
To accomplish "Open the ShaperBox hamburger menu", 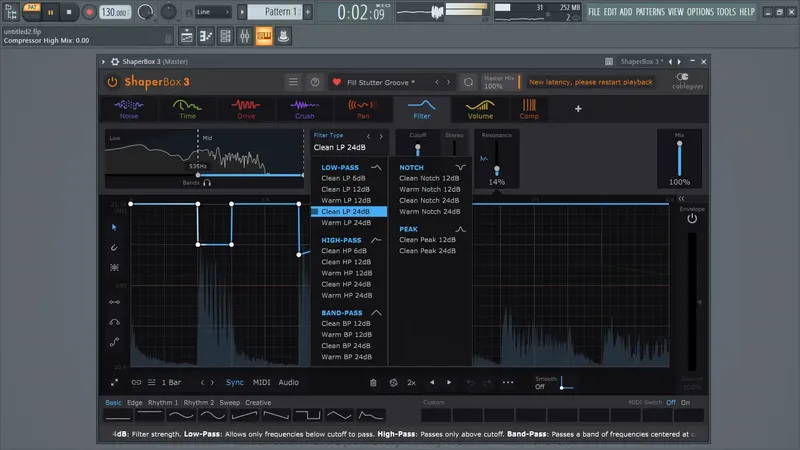I will (292, 82).
